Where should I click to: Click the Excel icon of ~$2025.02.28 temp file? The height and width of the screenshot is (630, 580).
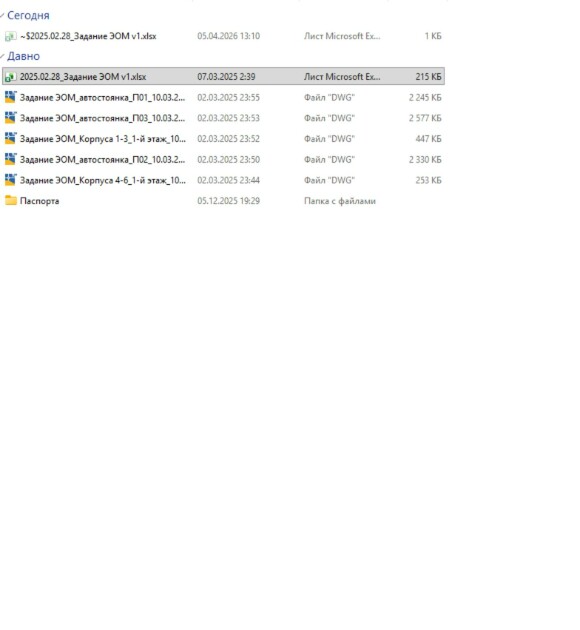point(10,36)
